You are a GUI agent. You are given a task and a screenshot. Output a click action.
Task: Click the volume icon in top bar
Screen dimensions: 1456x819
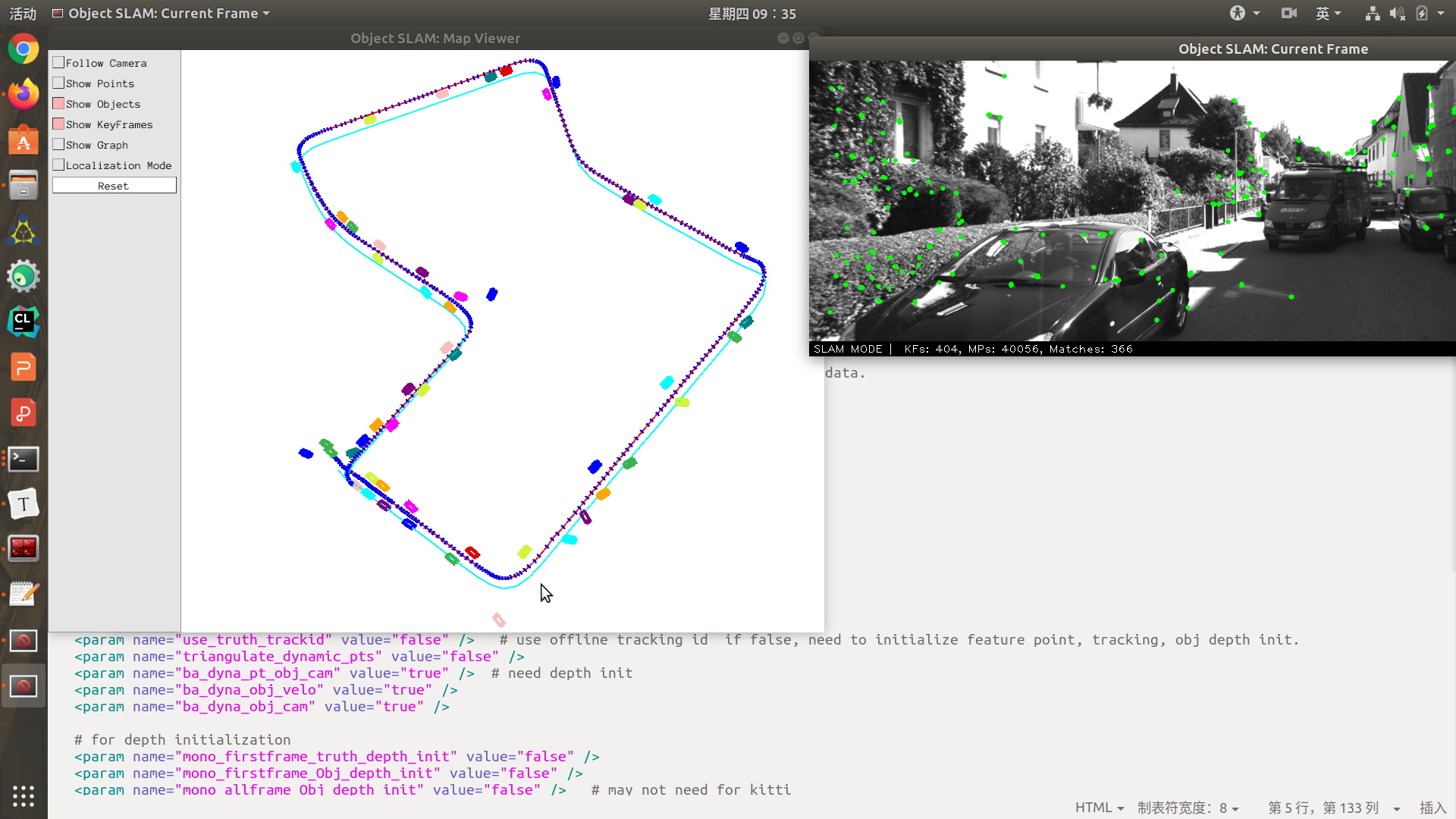pos(1396,14)
